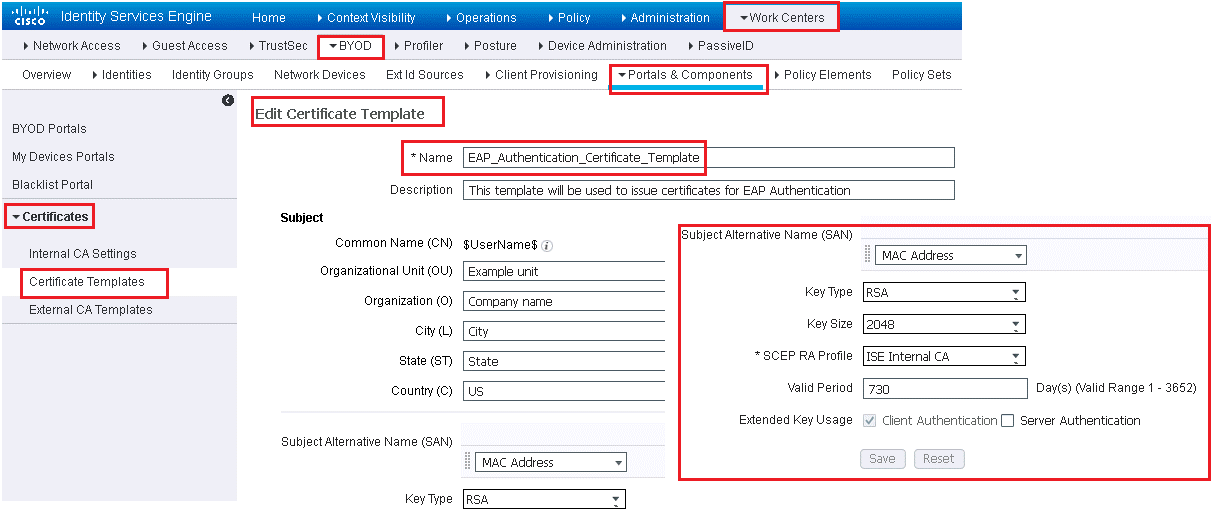Open Key Type RSA dropdown in right panel
Viewport: 1223px width, 518px height.
pyautogui.click(x=943, y=293)
